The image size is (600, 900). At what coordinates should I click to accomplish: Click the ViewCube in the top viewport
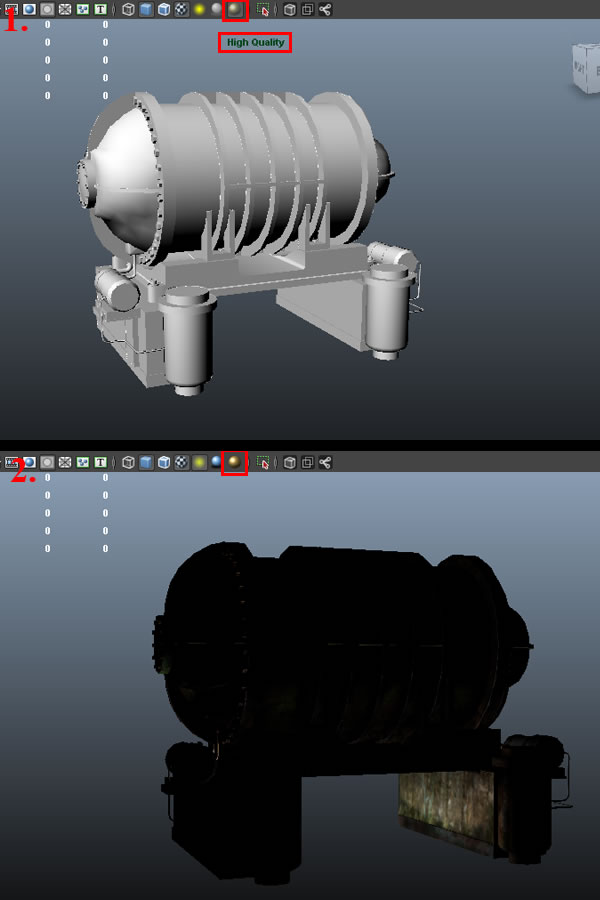pos(586,68)
